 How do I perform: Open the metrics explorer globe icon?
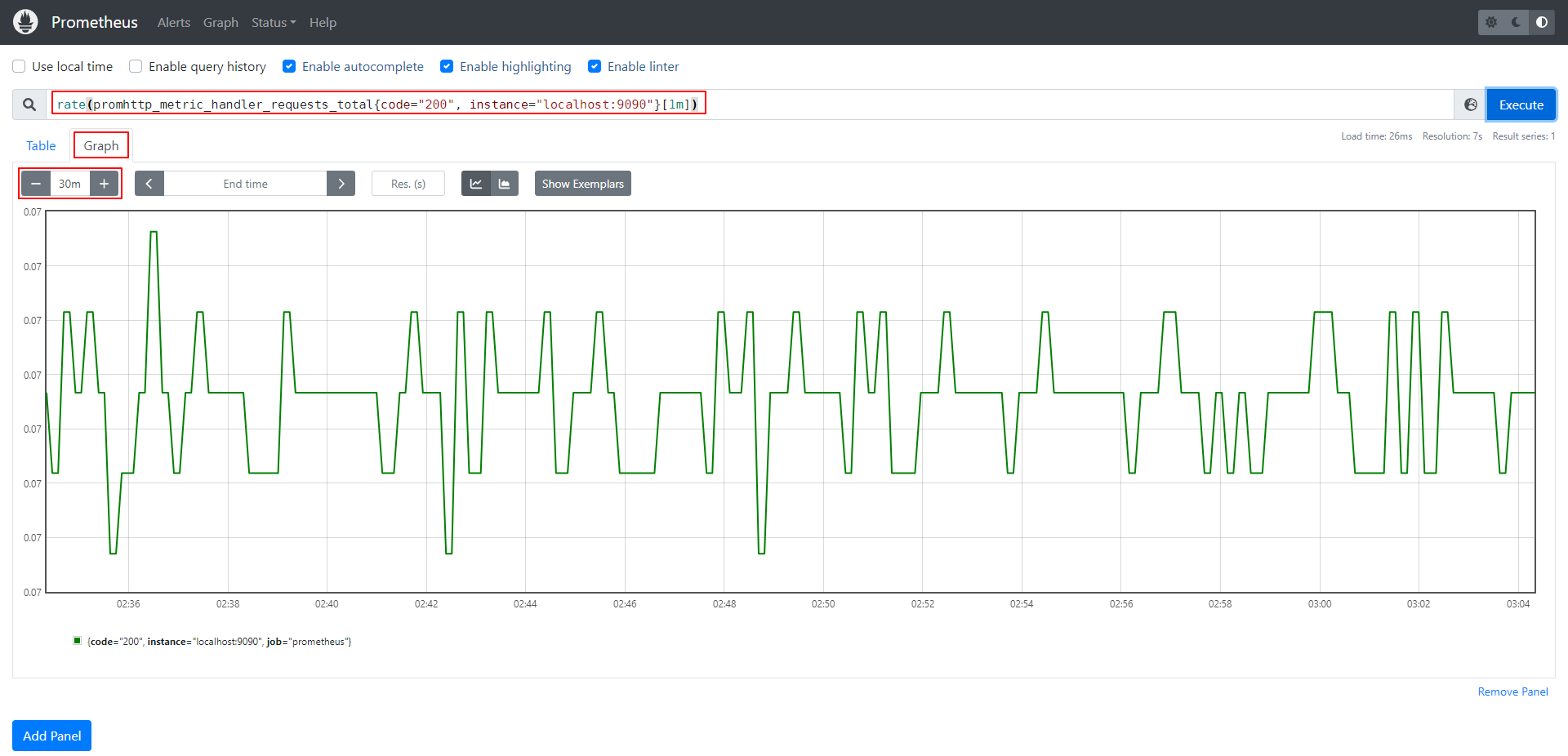(1471, 105)
